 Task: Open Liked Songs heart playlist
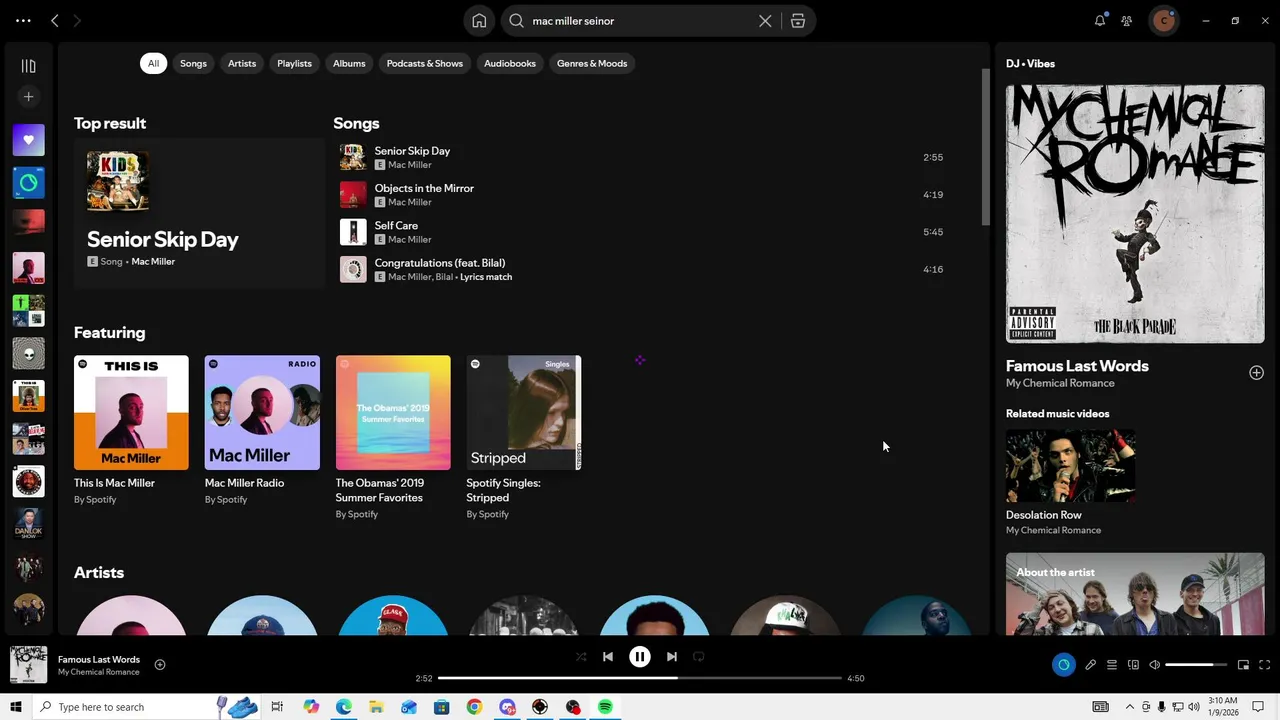coord(28,140)
